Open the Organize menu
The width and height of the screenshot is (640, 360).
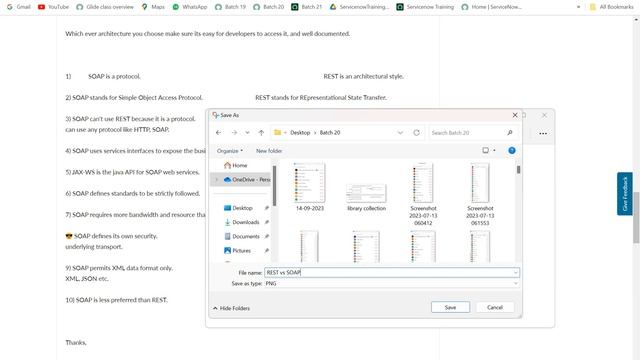pyautogui.click(x=230, y=151)
